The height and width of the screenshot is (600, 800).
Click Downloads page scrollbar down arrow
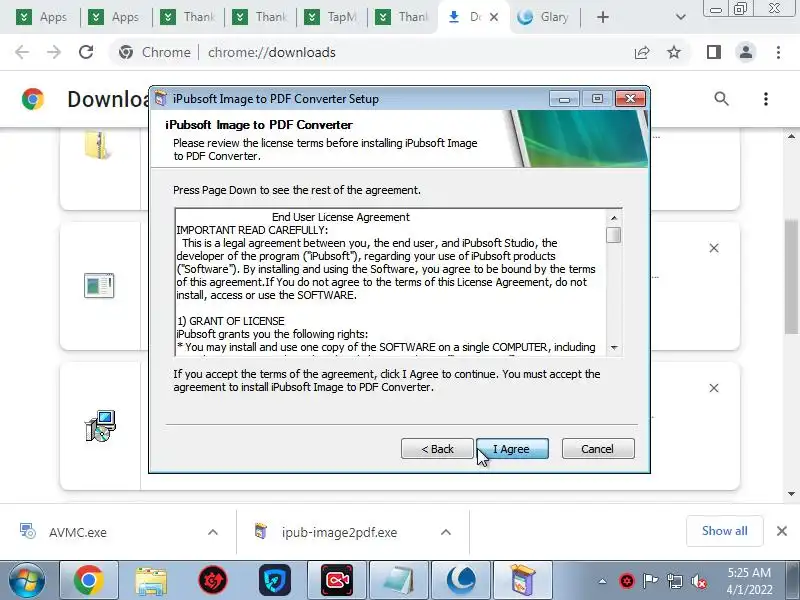[x=791, y=493]
